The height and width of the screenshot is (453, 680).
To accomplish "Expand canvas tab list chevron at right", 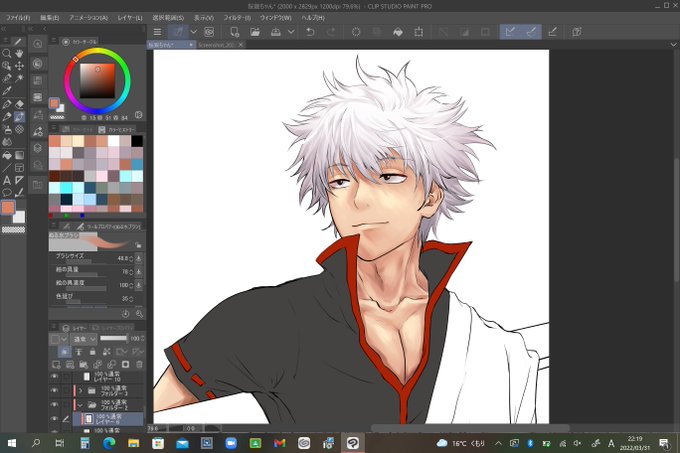I will point(673,45).
